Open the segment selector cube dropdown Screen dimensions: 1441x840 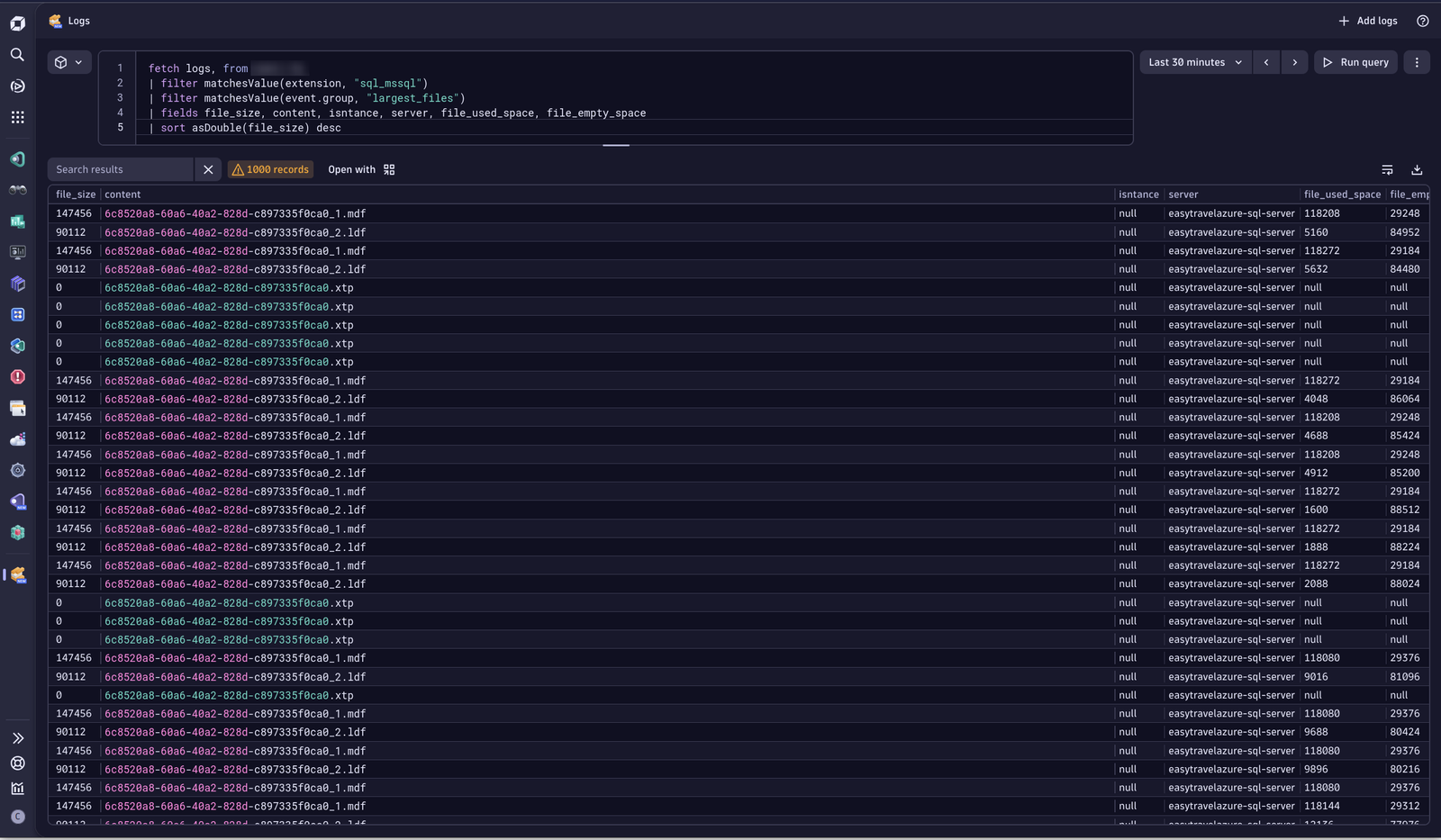click(x=69, y=62)
